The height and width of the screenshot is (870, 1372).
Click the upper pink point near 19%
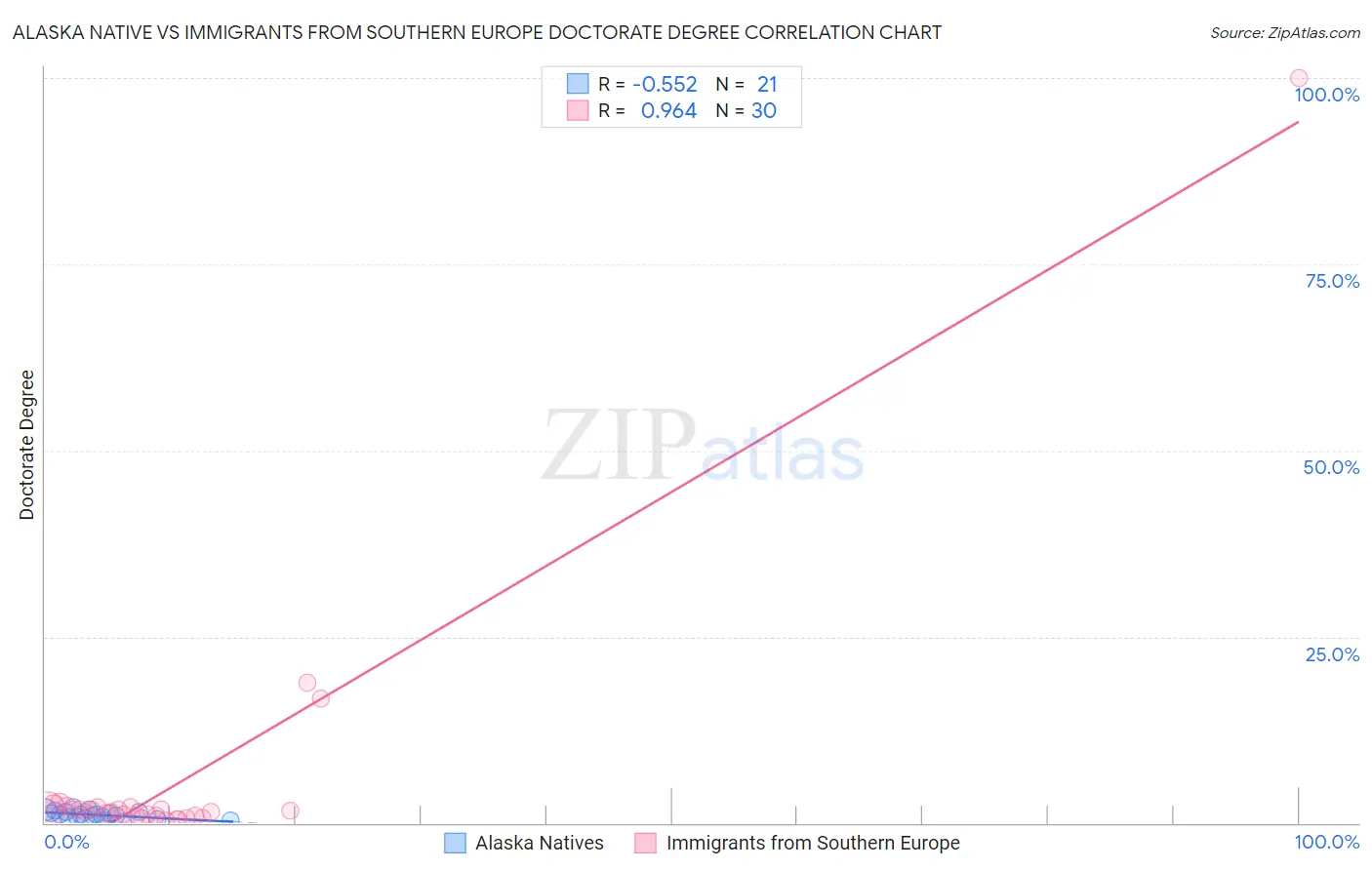click(x=307, y=683)
